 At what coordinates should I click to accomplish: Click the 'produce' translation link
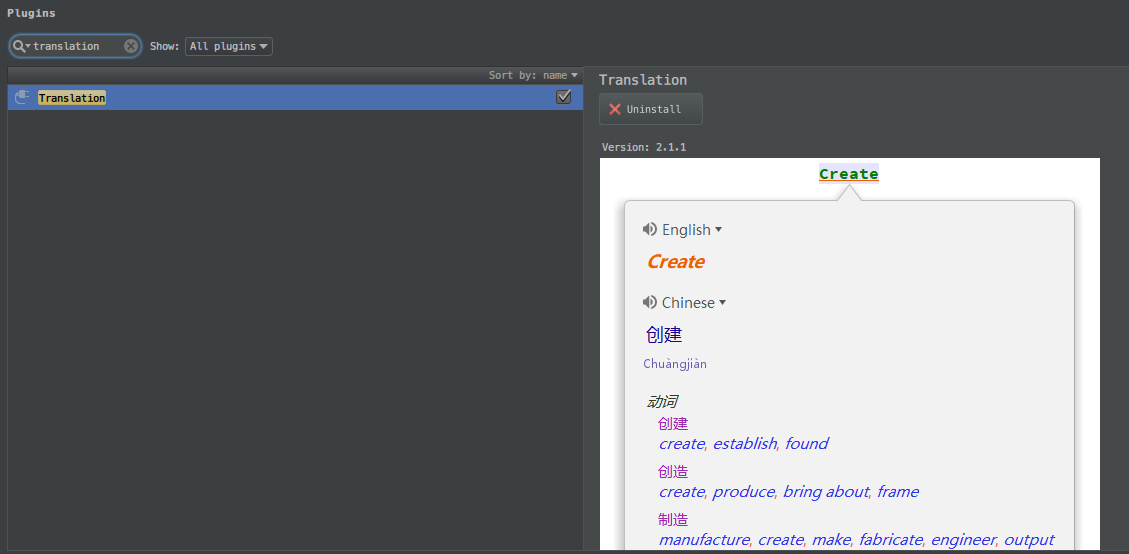(x=743, y=492)
